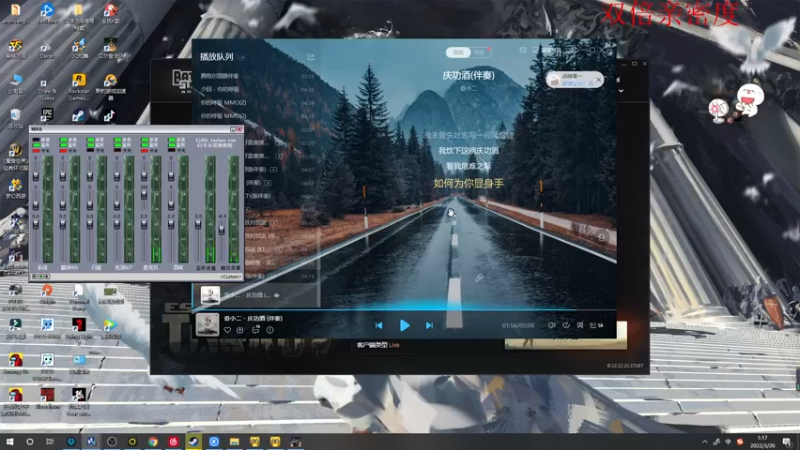This screenshot has height=450, width=800.
Task: Click the player volume speaker icon
Action: coord(552,325)
